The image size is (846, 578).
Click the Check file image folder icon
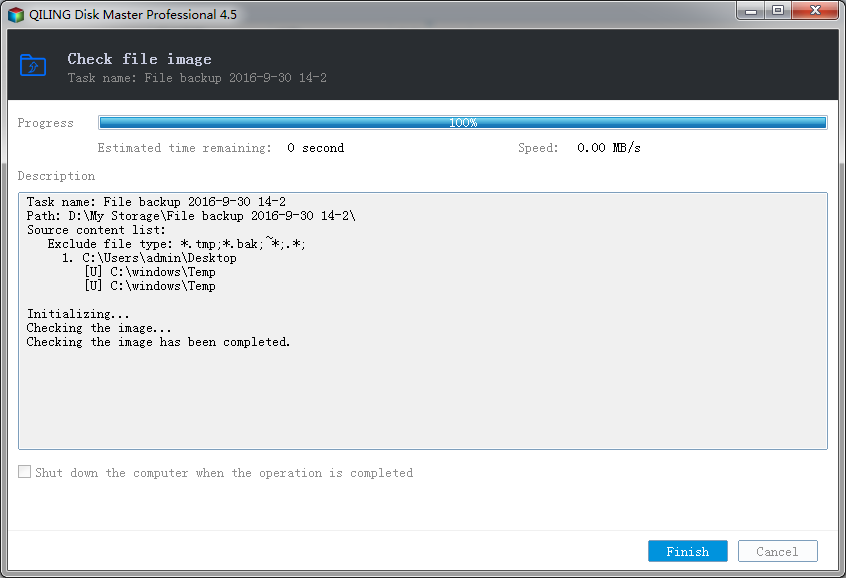[33, 65]
